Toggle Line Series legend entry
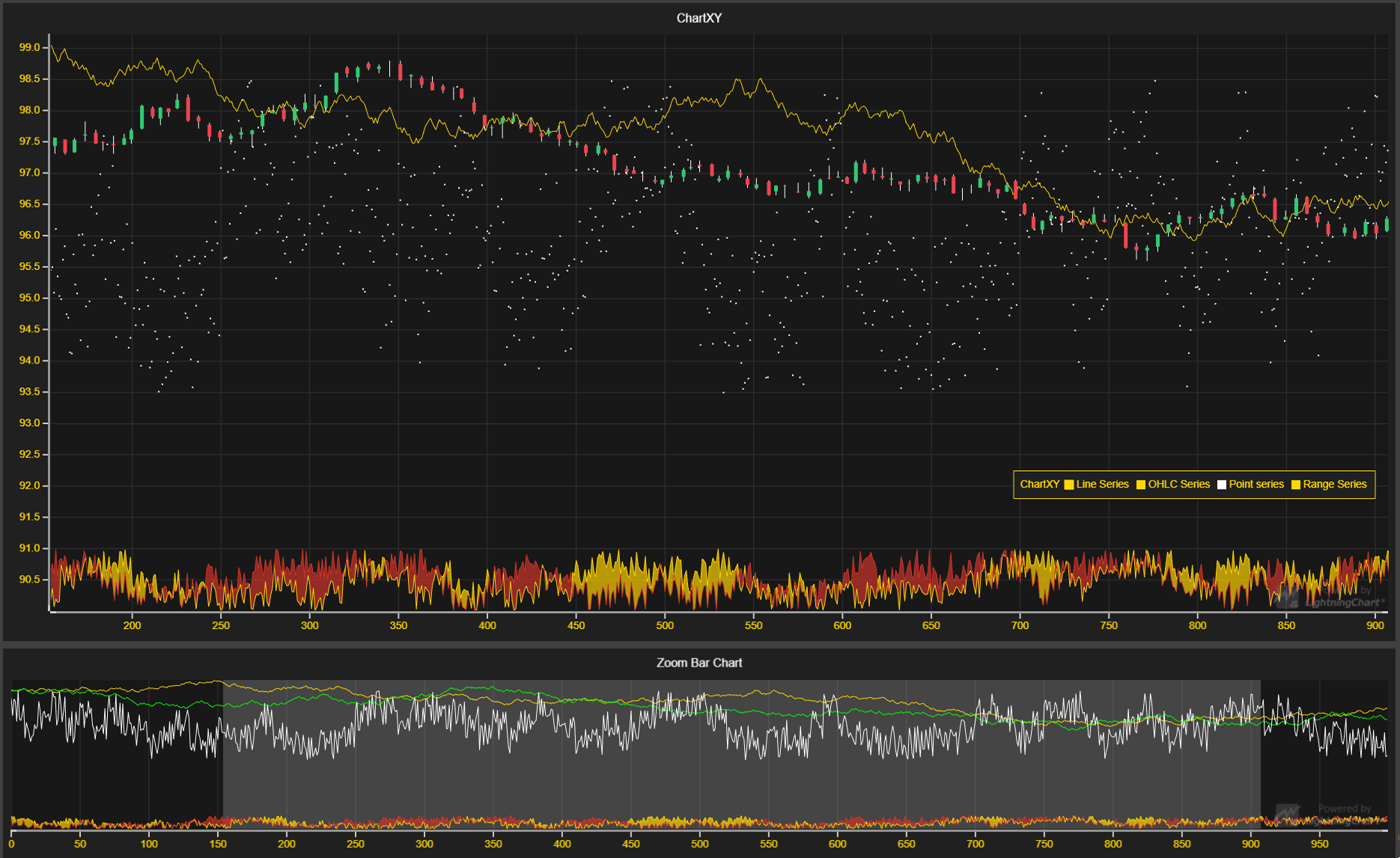1400x858 pixels. click(1096, 484)
